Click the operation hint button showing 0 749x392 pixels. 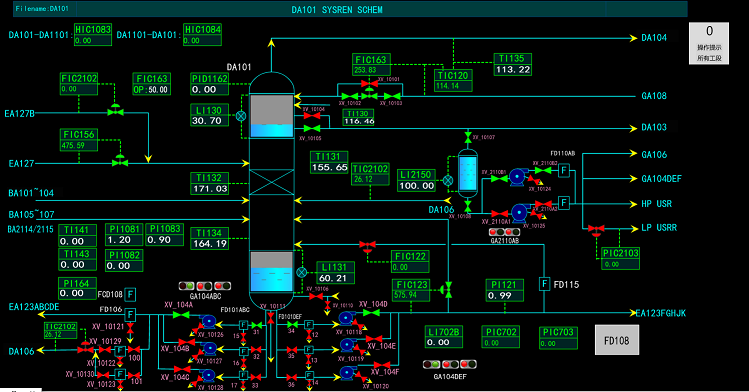pyautogui.click(x=709, y=43)
